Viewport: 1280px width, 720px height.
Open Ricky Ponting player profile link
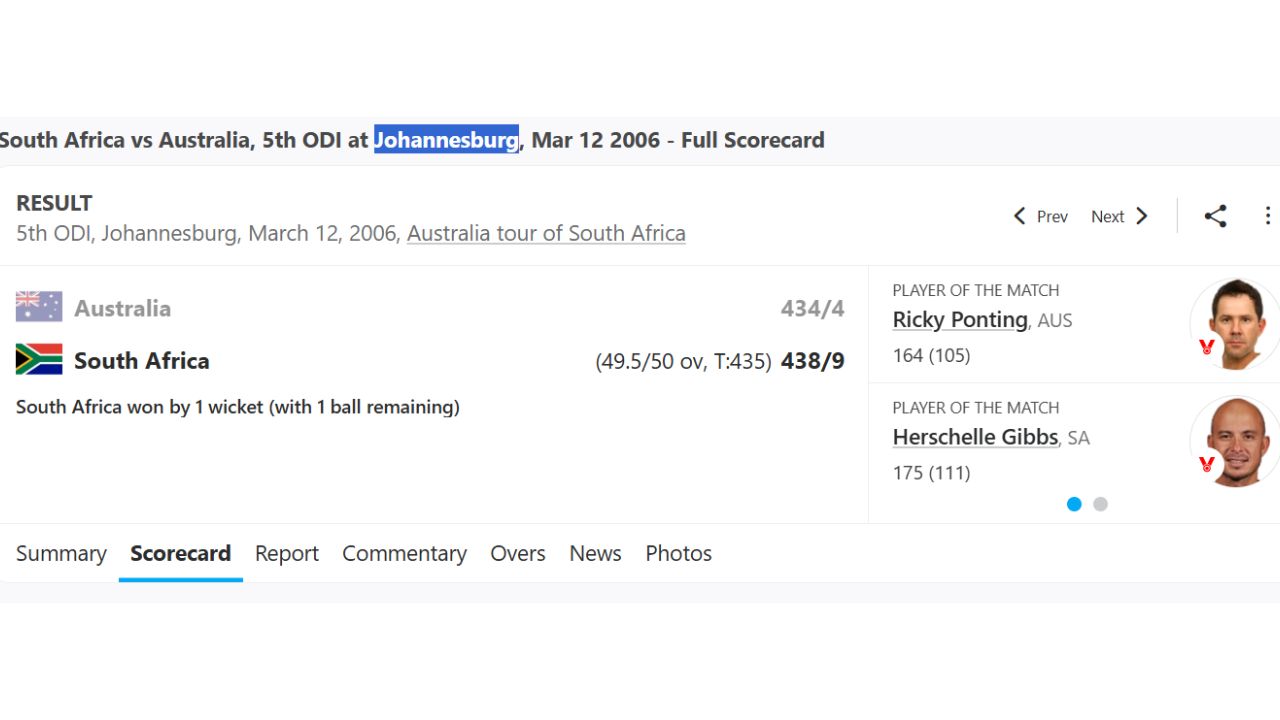tap(960, 320)
